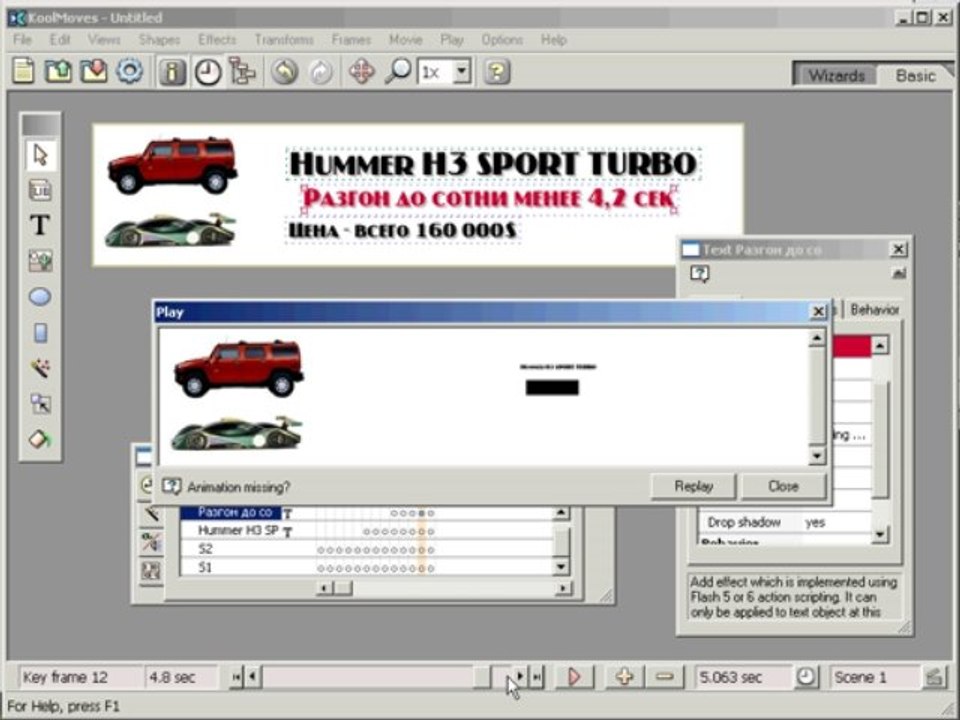The width and height of the screenshot is (960, 720).
Task: Go to first frame button
Action: click(x=236, y=677)
